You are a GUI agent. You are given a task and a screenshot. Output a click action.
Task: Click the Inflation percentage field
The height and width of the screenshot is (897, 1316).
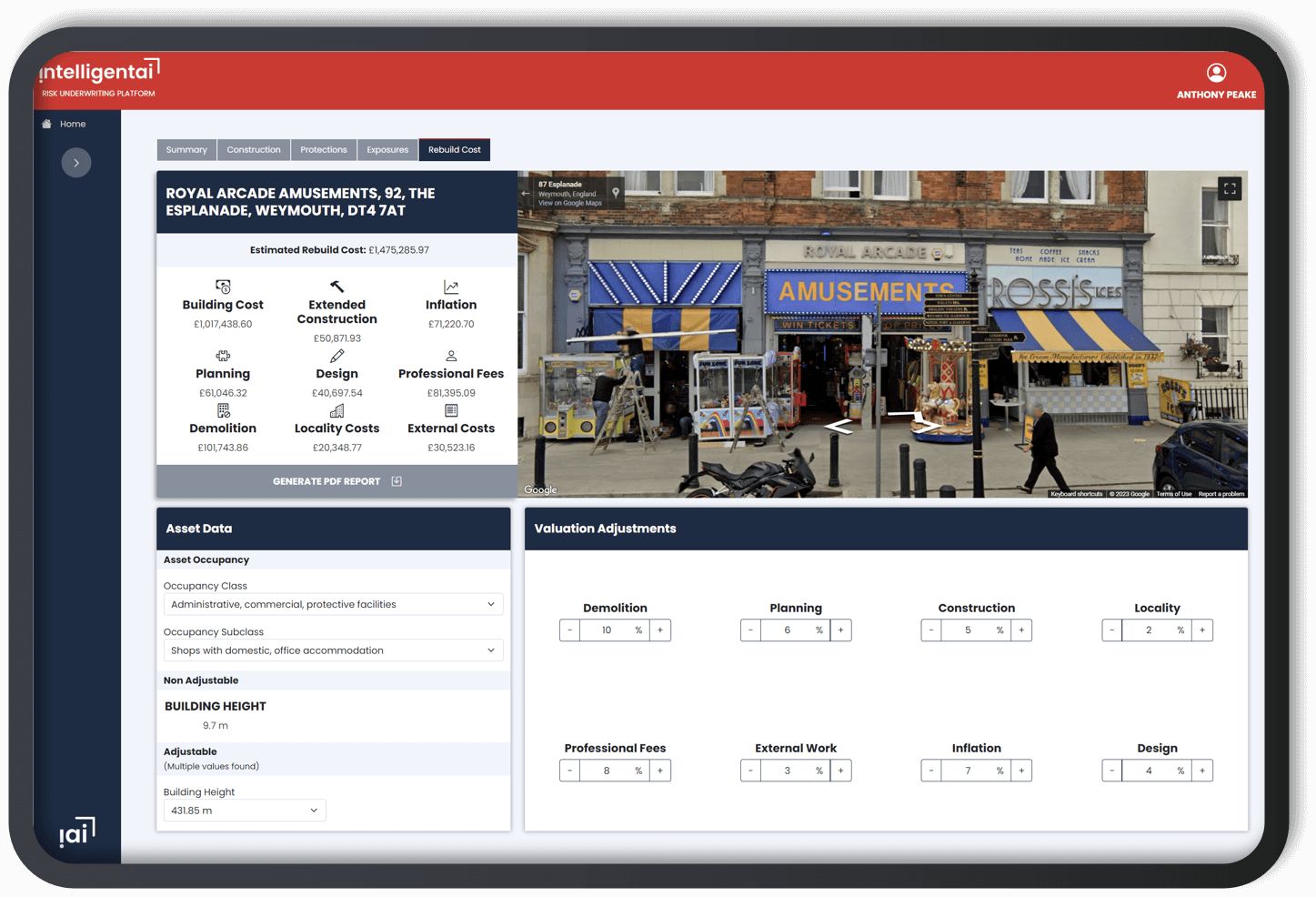(976, 771)
